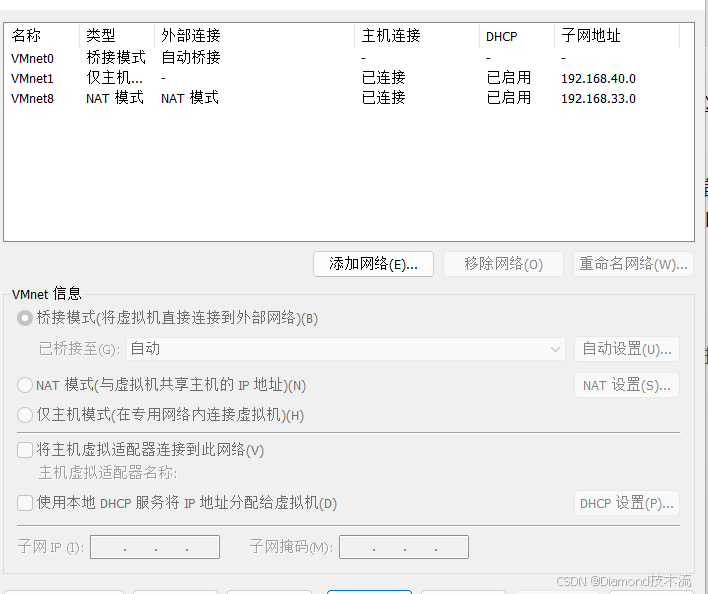Click the 自动设置 button

tap(627, 349)
